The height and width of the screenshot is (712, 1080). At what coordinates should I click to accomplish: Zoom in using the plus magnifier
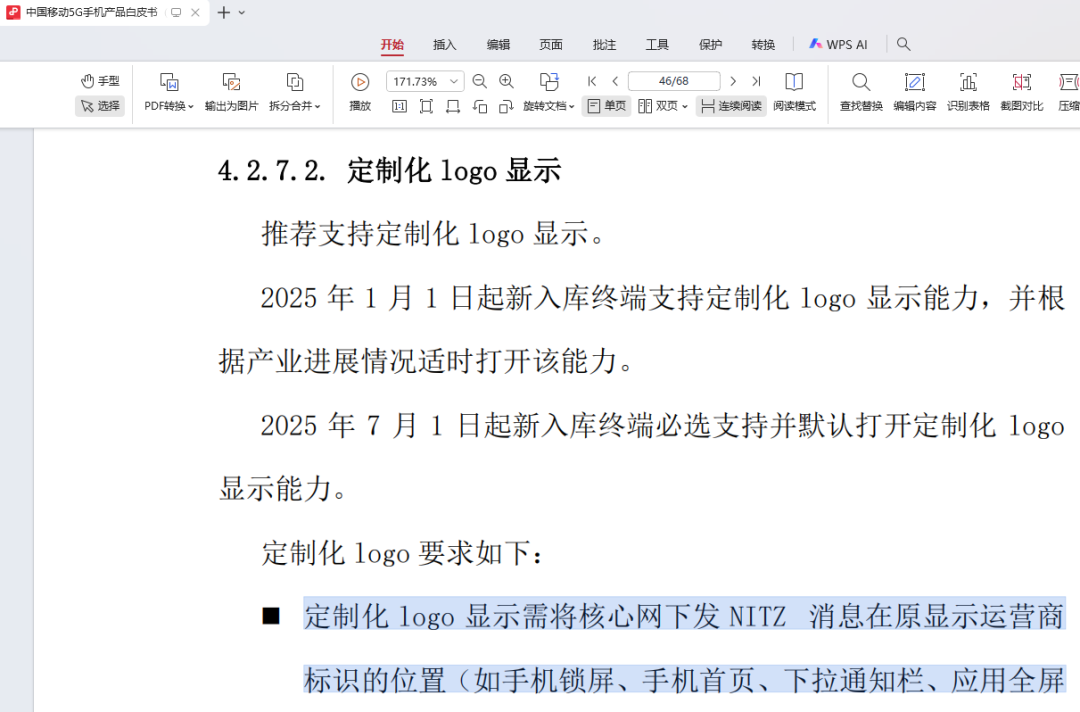(506, 81)
